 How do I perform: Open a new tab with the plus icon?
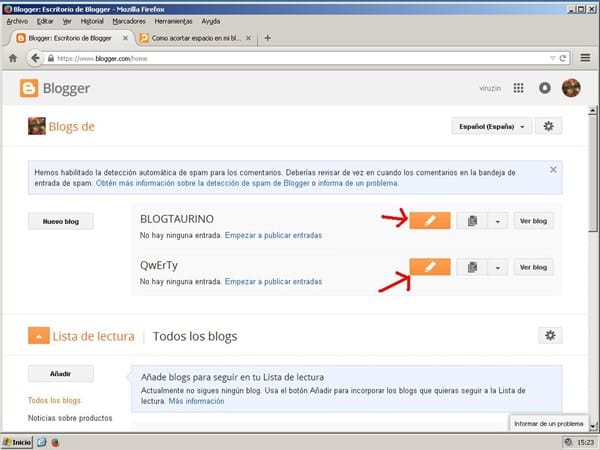[x=268, y=38]
